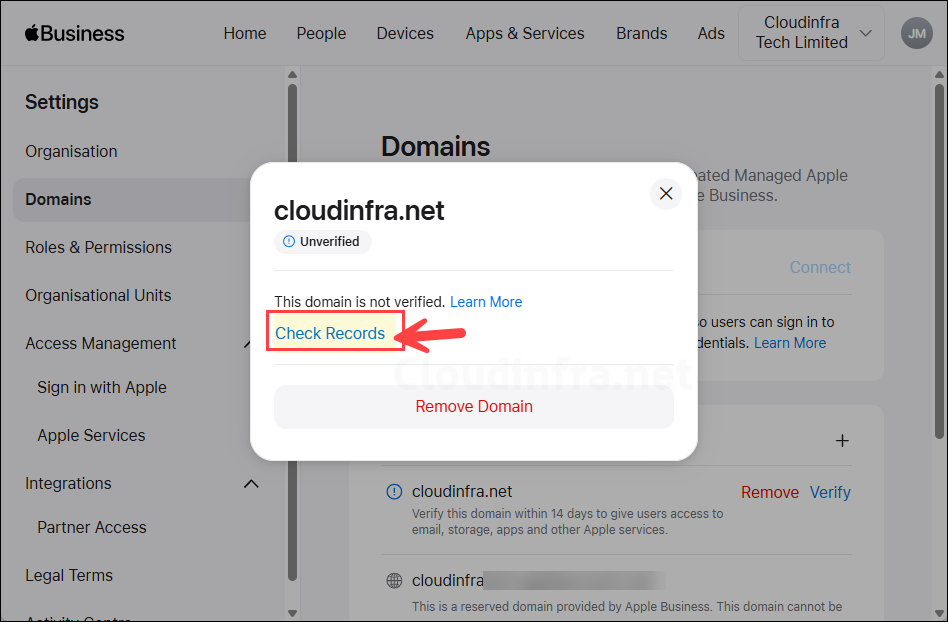The image size is (948, 622).
Task: Open Cloudinfra Tech Limited organisation dropdown
Action: click(811, 33)
